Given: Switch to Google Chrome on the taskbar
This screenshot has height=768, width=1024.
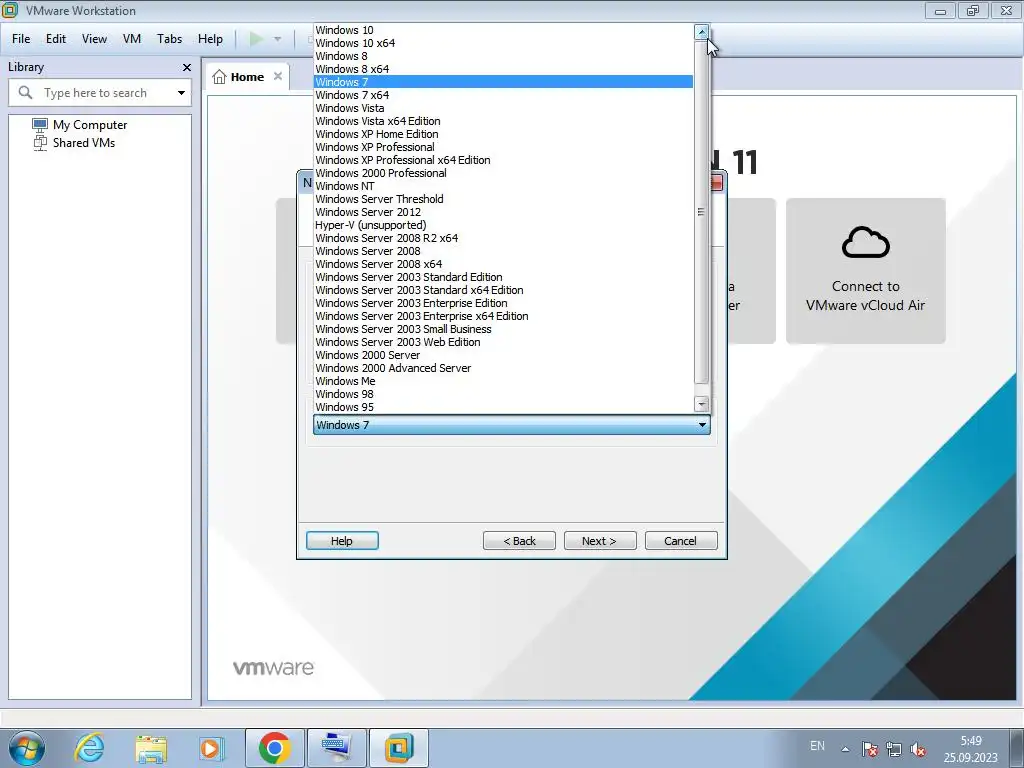Looking at the screenshot, I should click(x=274, y=748).
